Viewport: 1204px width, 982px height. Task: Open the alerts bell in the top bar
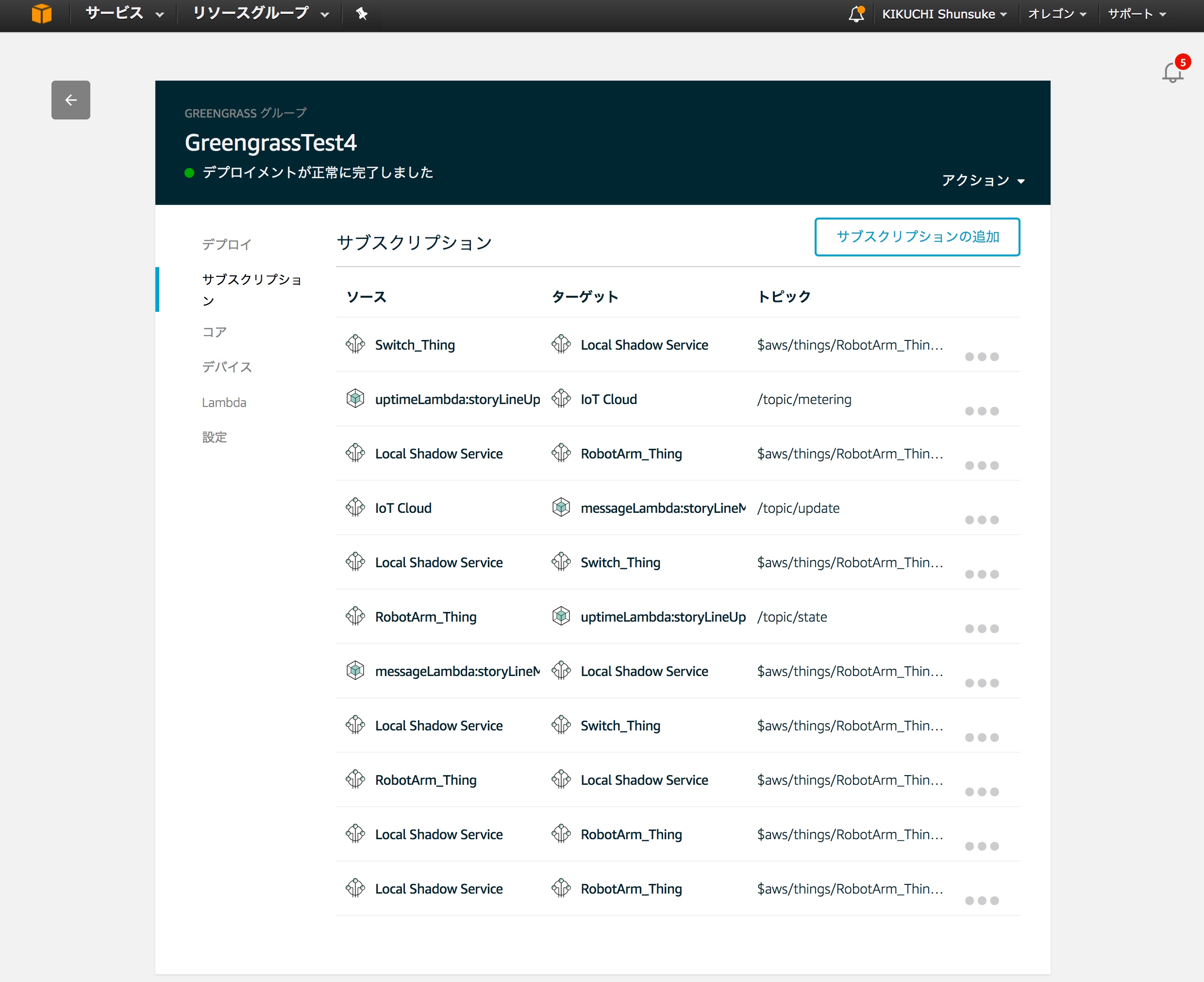tap(857, 14)
